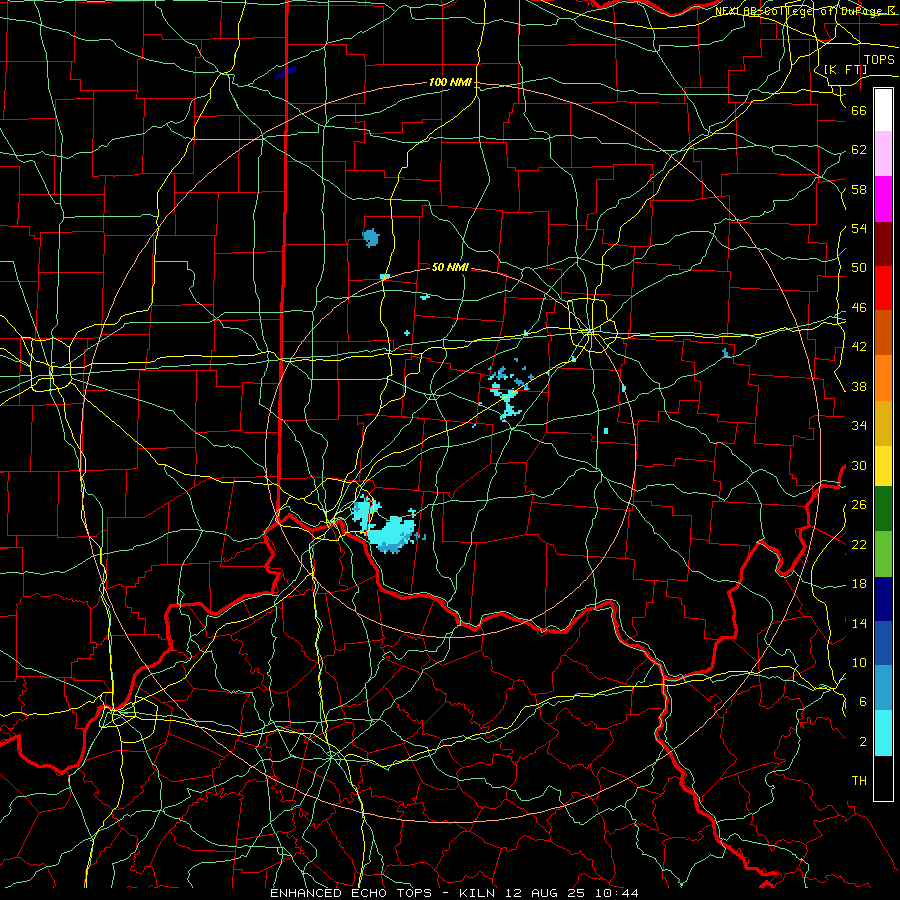Click the TH threshold label
900x900 pixels.
tap(859, 781)
